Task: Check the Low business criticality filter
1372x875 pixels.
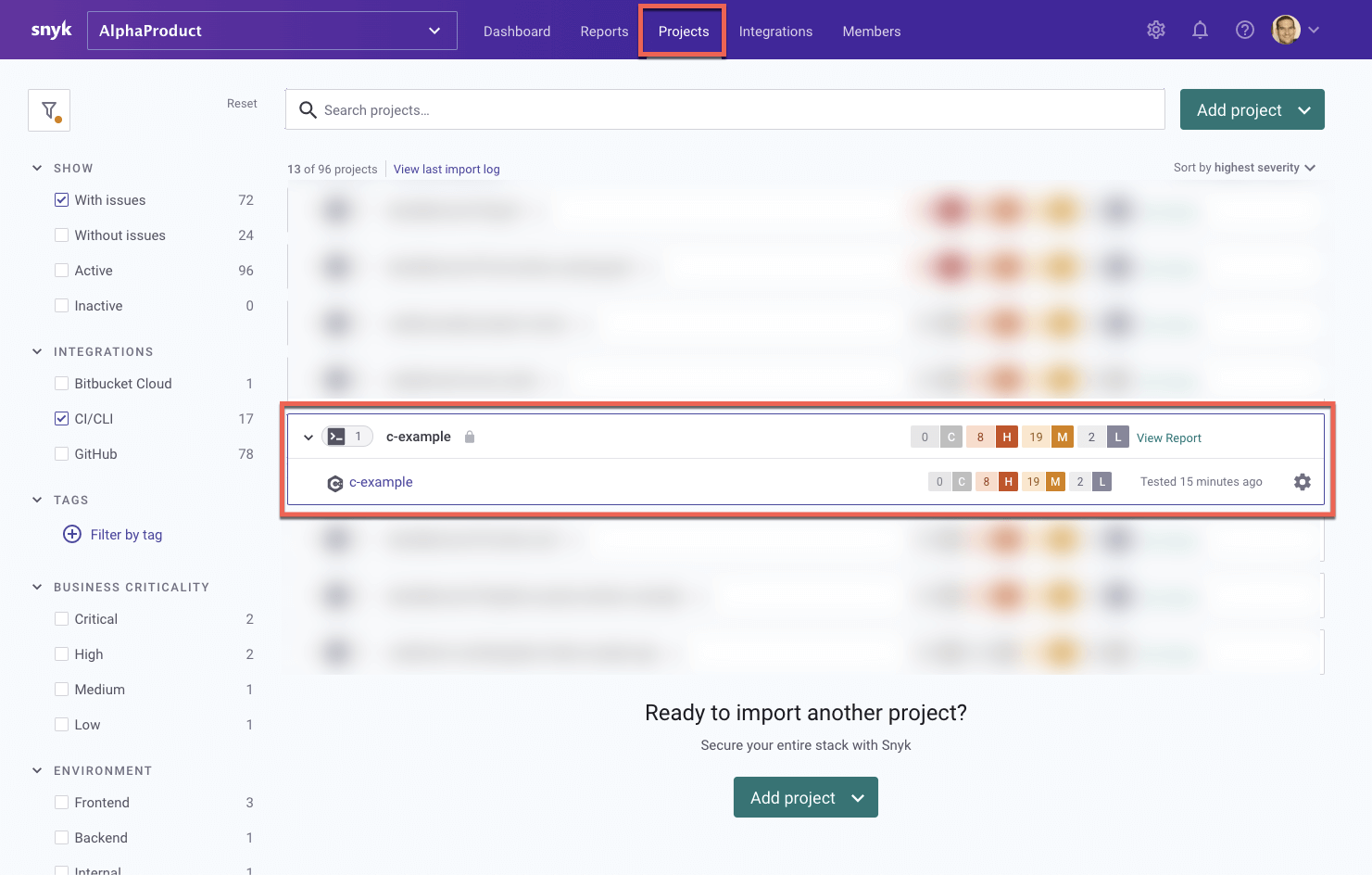Action: (62, 725)
